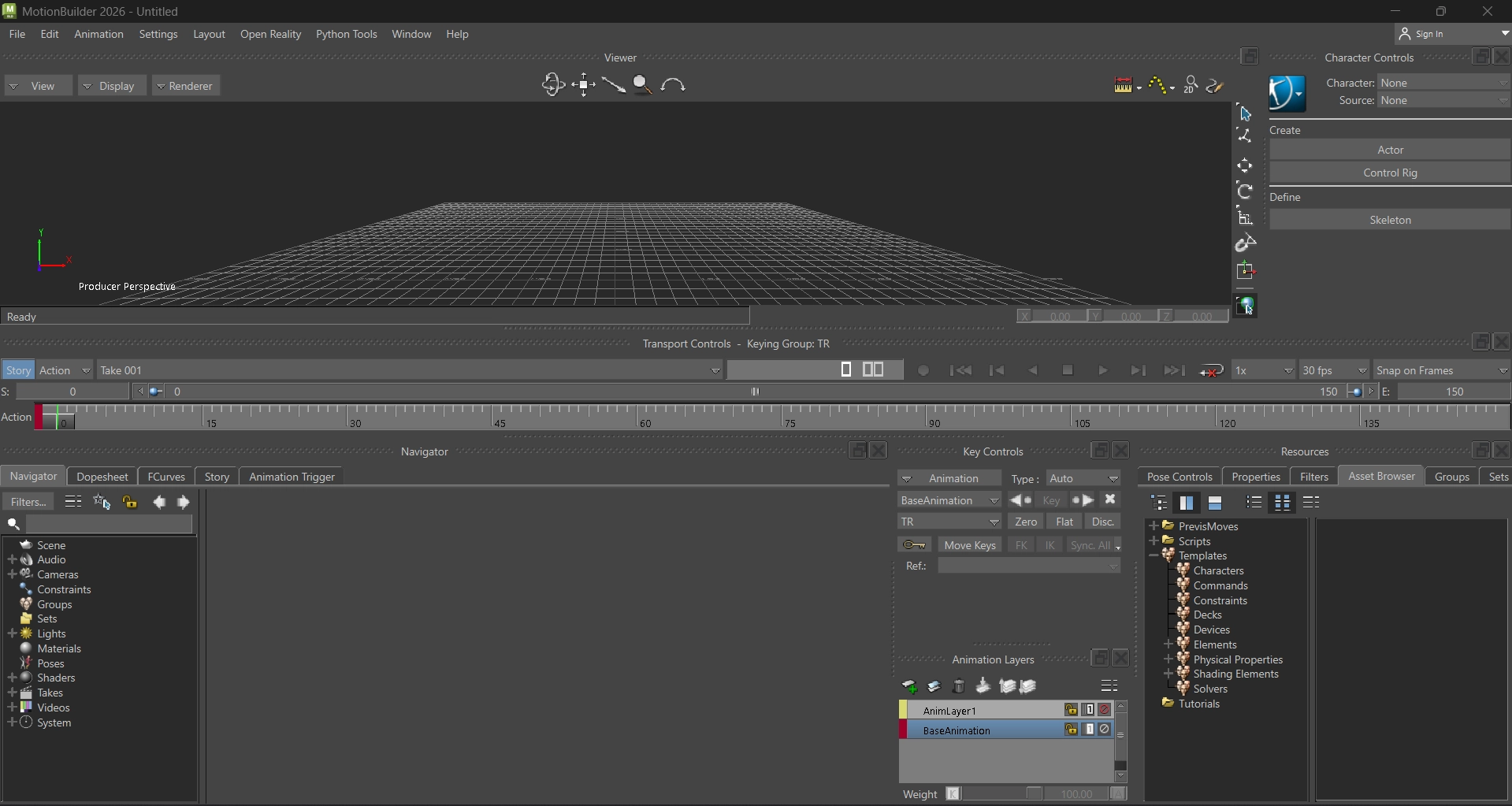
Task: Open the Snap on Frames dropdown
Action: [1441, 370]
